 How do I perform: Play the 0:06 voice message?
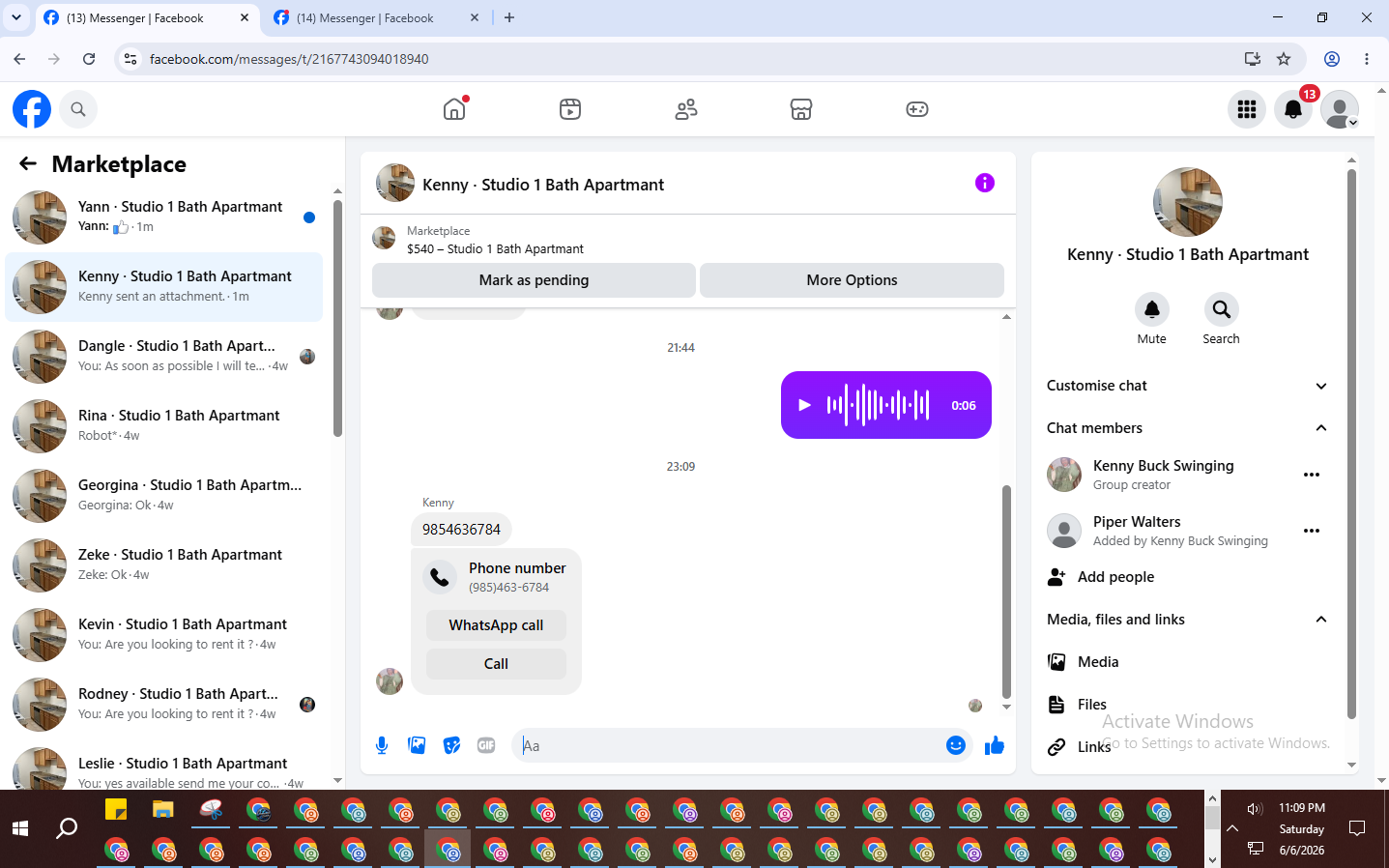click(x=804, y=405)
